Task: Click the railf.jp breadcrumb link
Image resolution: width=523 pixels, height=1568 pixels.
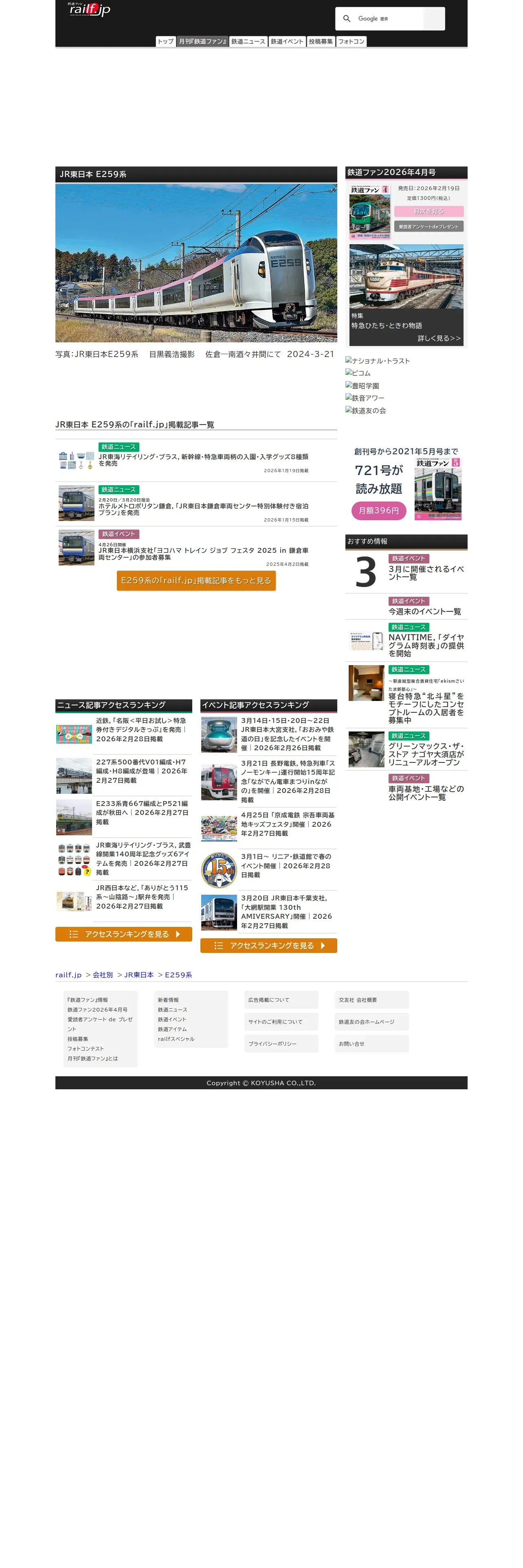Action: [68, 975]
